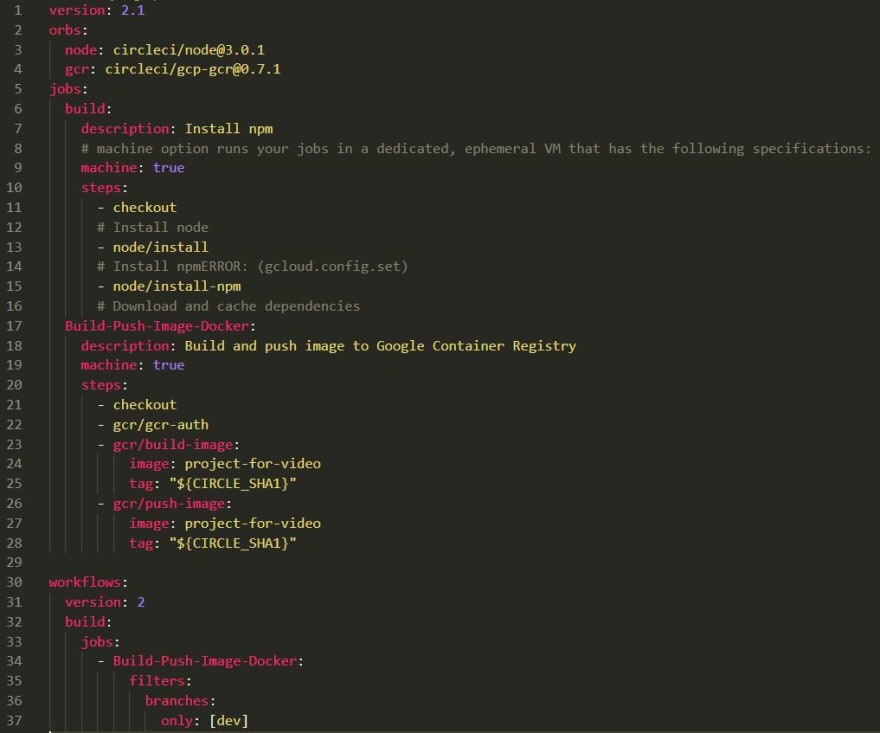Click the comment about machine option and ephemeral VM

476,149
